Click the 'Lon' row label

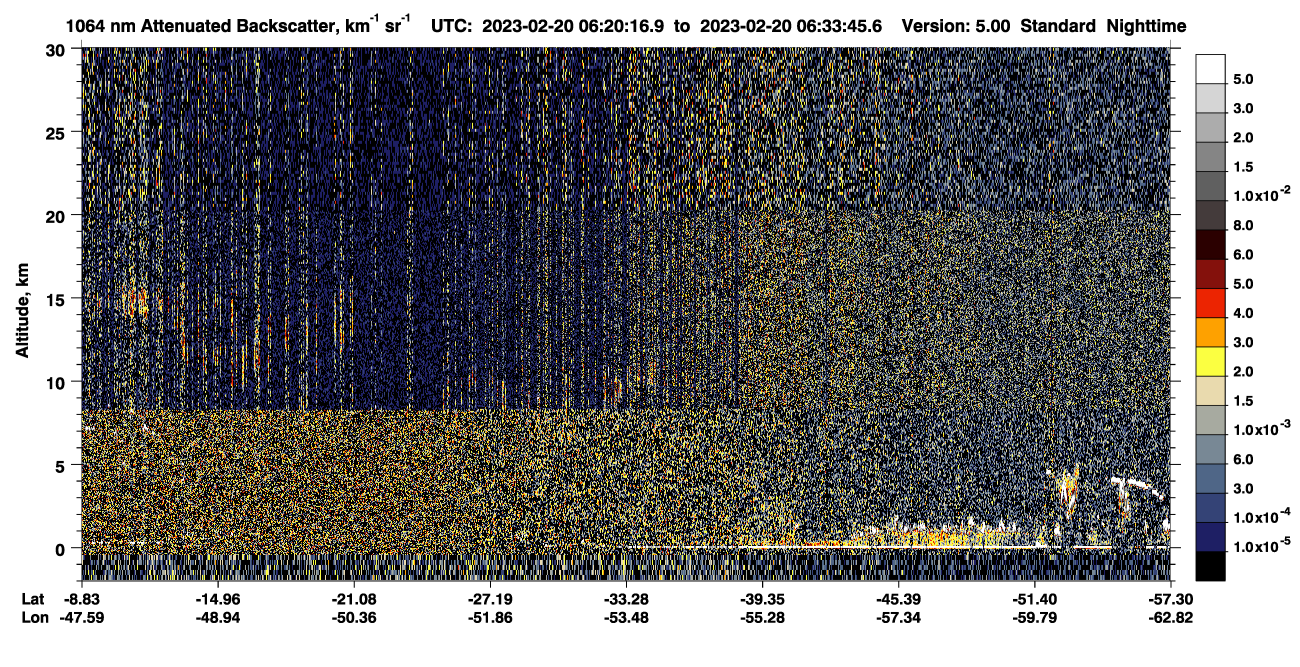click(x=34, y=617)
